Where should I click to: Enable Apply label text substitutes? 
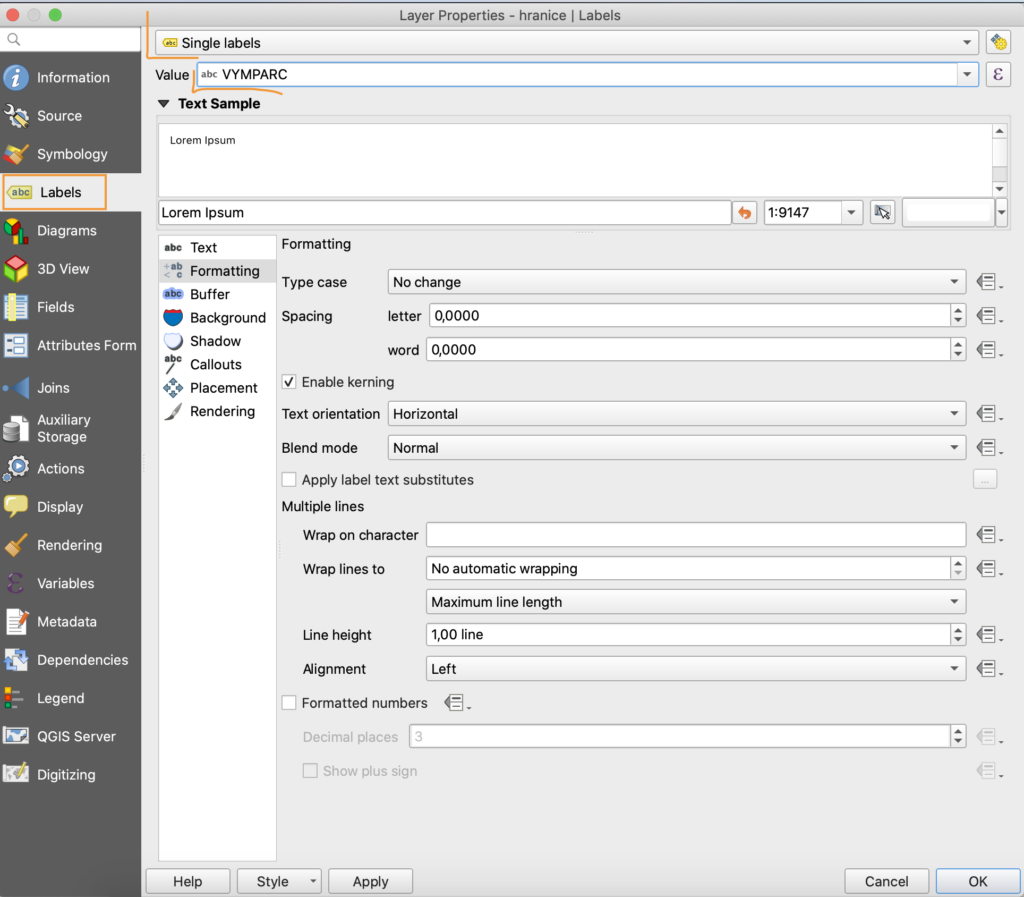click(x=289, y=480)
